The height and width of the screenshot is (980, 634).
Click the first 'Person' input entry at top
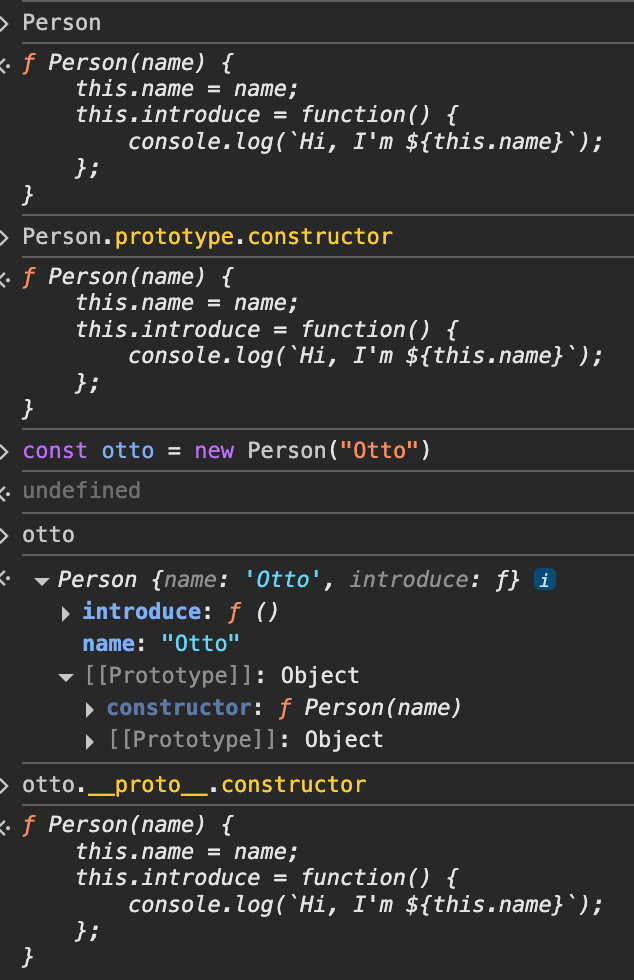click(x=61, y=21)
